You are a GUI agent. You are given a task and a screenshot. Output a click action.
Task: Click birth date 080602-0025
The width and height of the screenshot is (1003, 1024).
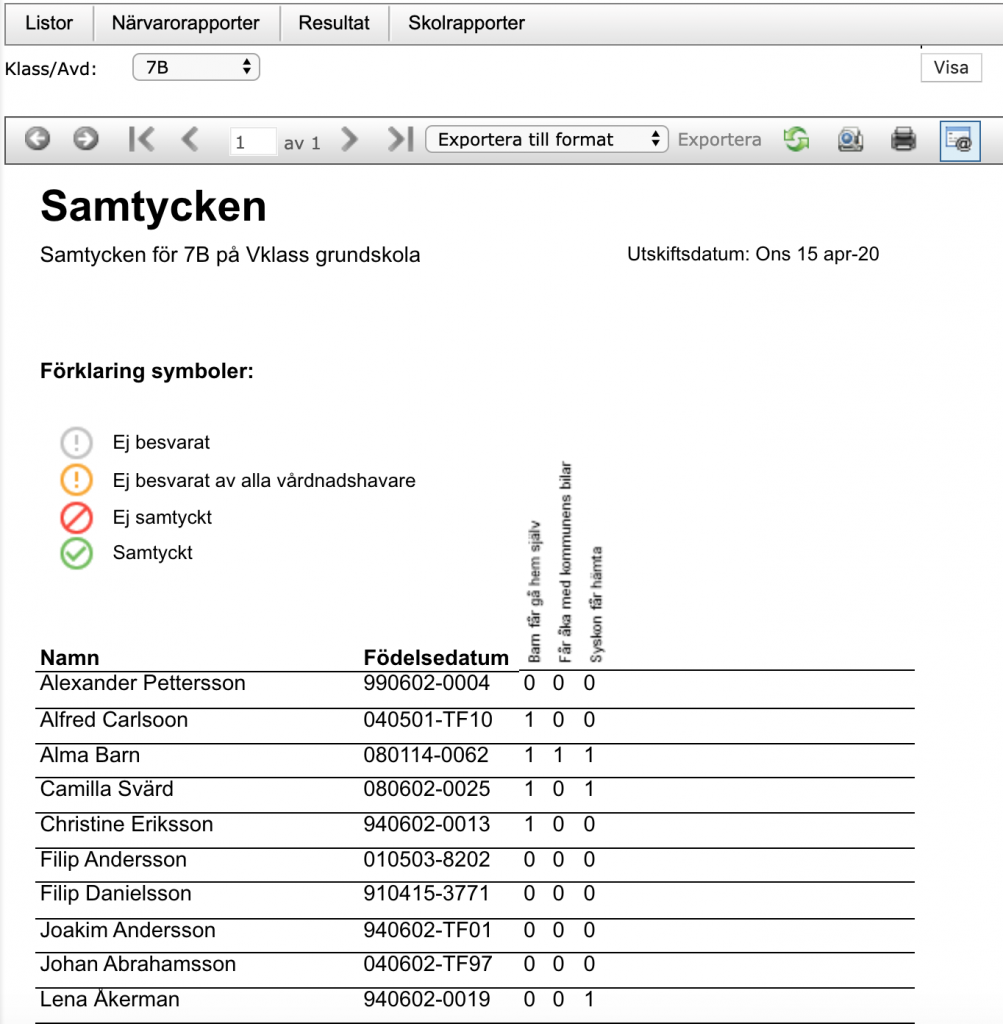[x=426, y=789]
